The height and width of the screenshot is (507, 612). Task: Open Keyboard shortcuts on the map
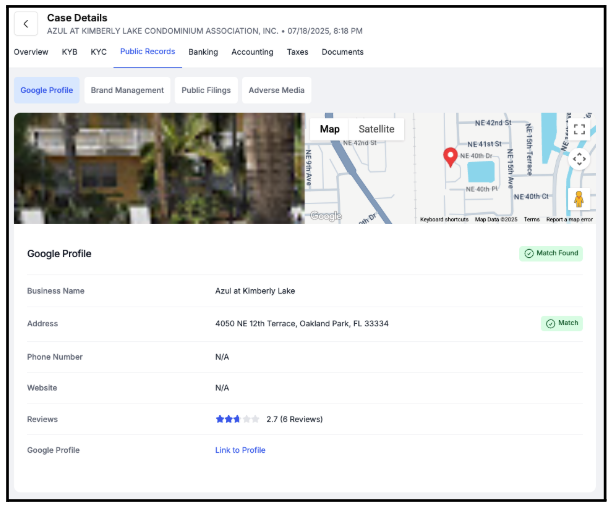point(444,219)
